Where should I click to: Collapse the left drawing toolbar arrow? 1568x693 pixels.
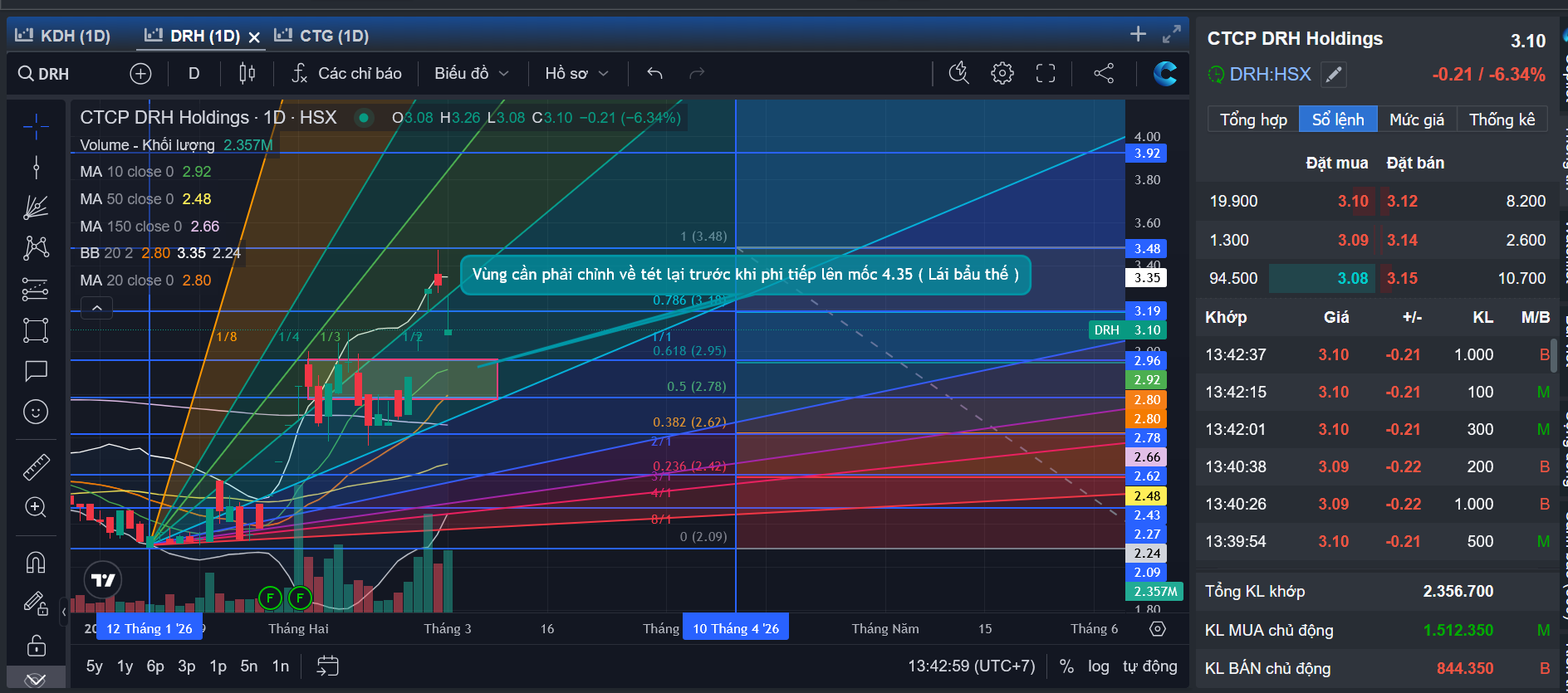tap(64, 612)
